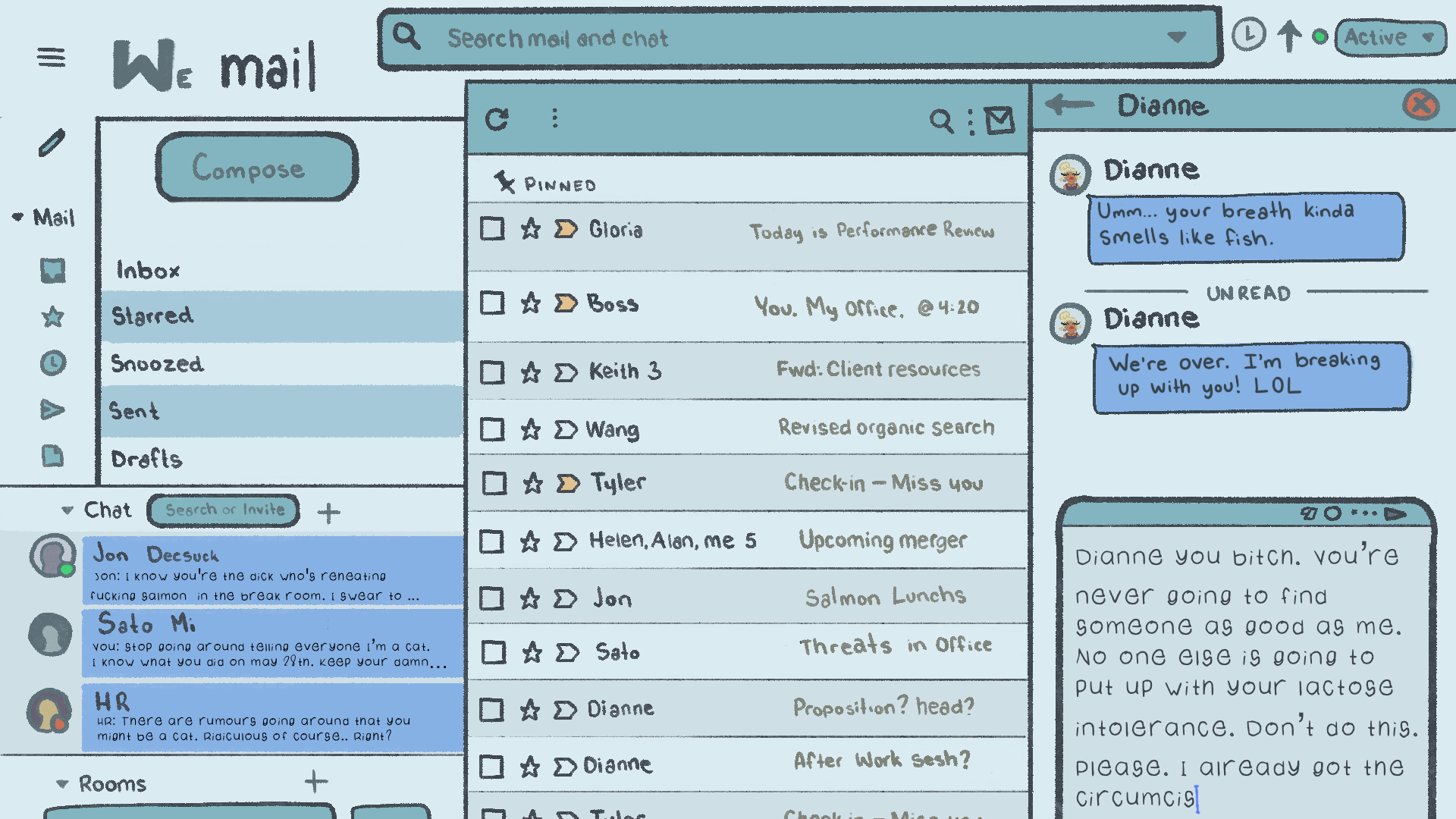Click the clock history icon near Active status
Screen dimensions: 1456x819
[x=1248, y=35]
